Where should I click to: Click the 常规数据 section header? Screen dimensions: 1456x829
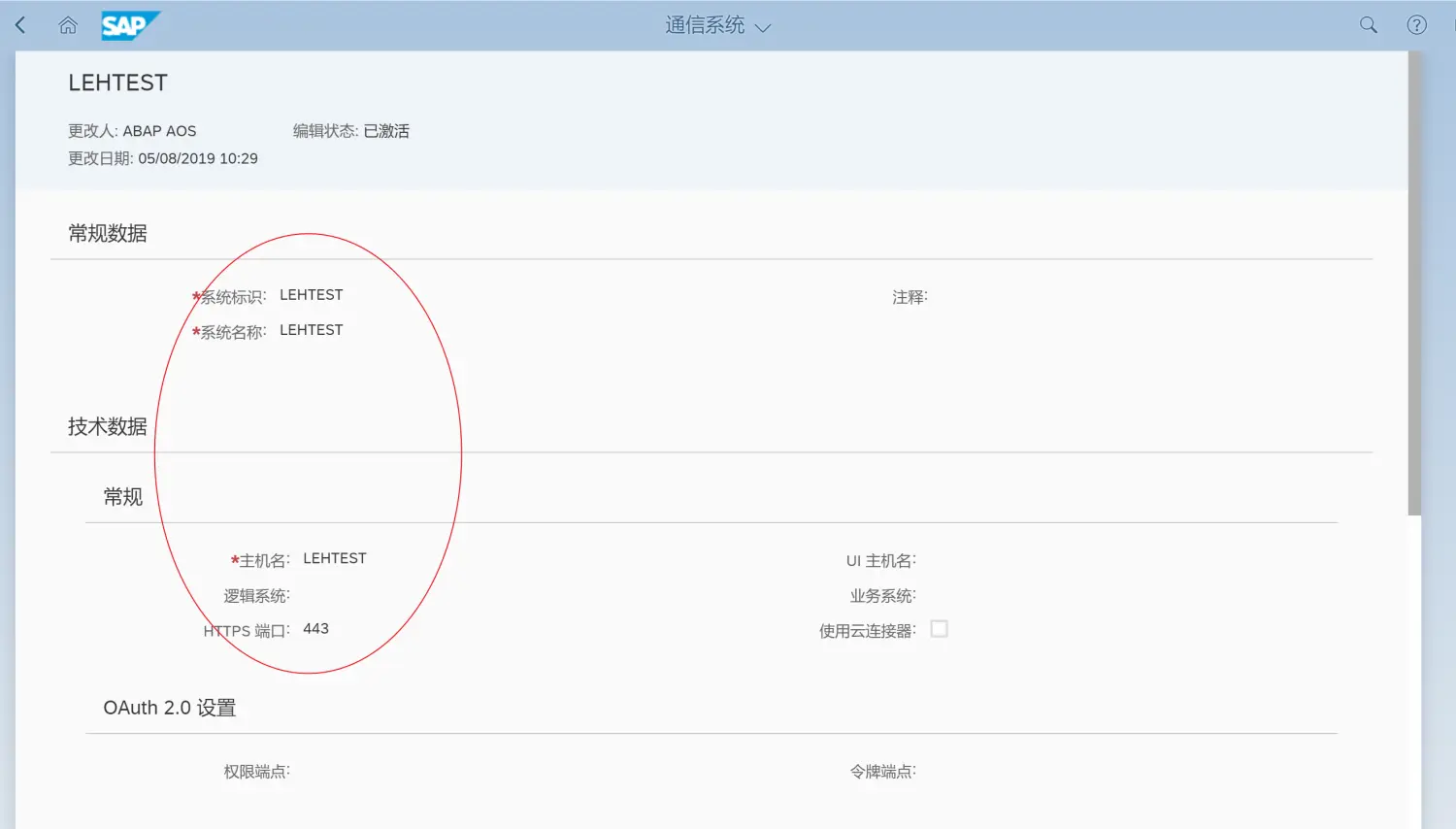pos(107,232)
